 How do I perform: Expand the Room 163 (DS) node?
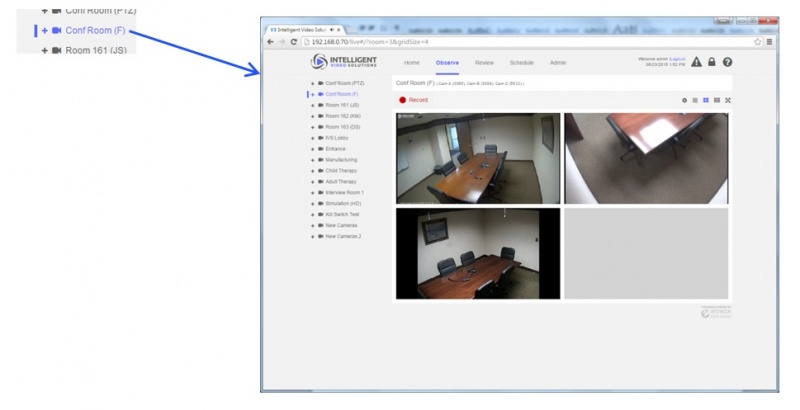tap(313, 127)
